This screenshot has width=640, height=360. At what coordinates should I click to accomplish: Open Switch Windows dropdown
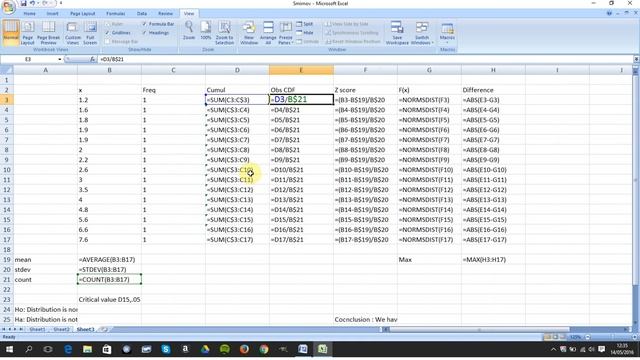click(x=422, y=33)
